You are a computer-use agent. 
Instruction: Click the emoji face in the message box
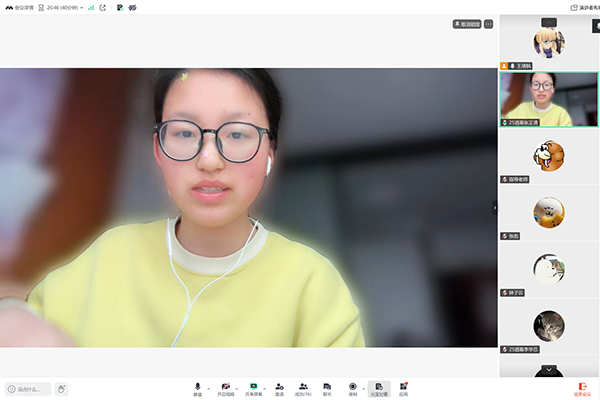click(12, 389)
